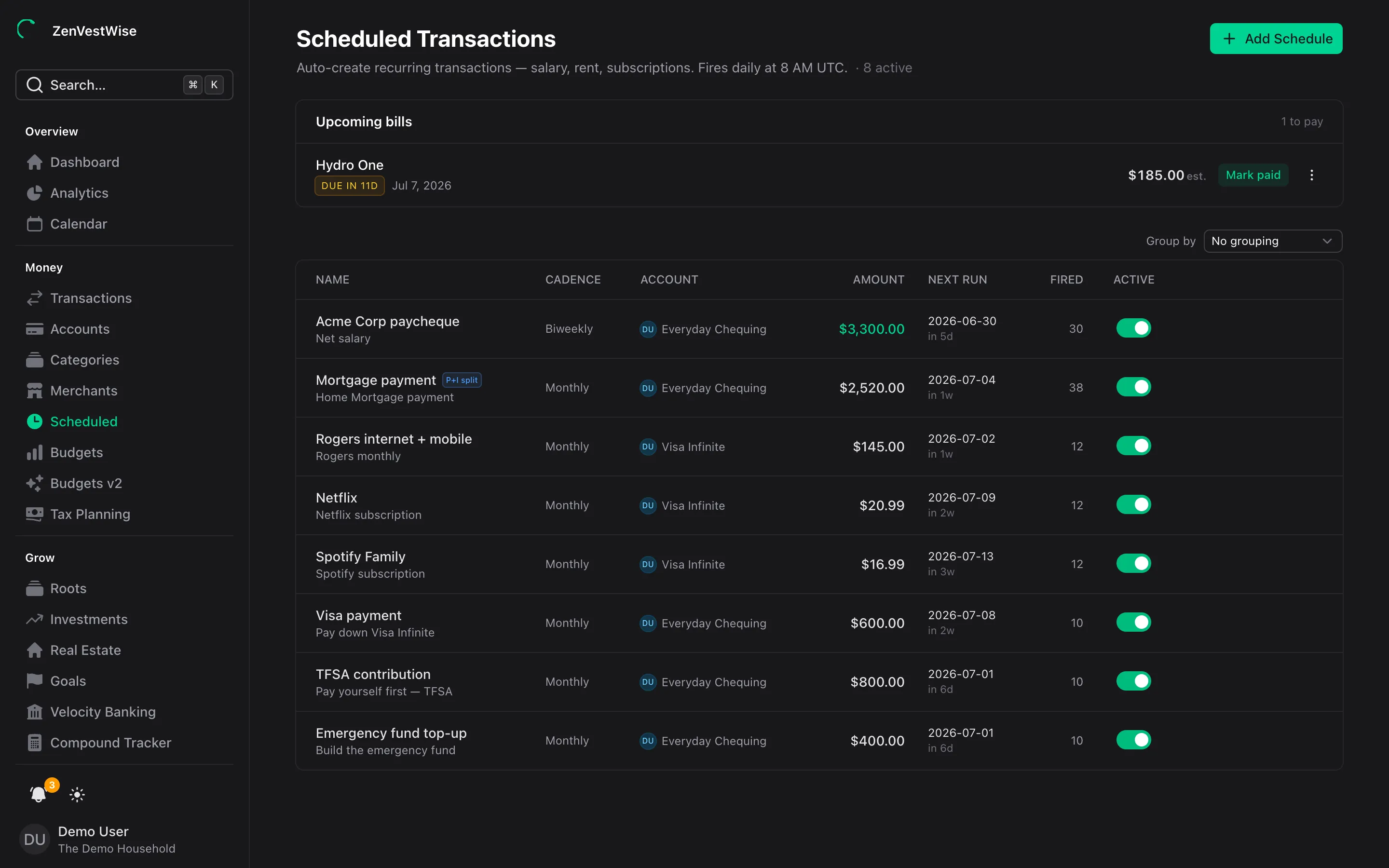
Task: Click the ZenVestWise logo icon
Action: [27, 29]
